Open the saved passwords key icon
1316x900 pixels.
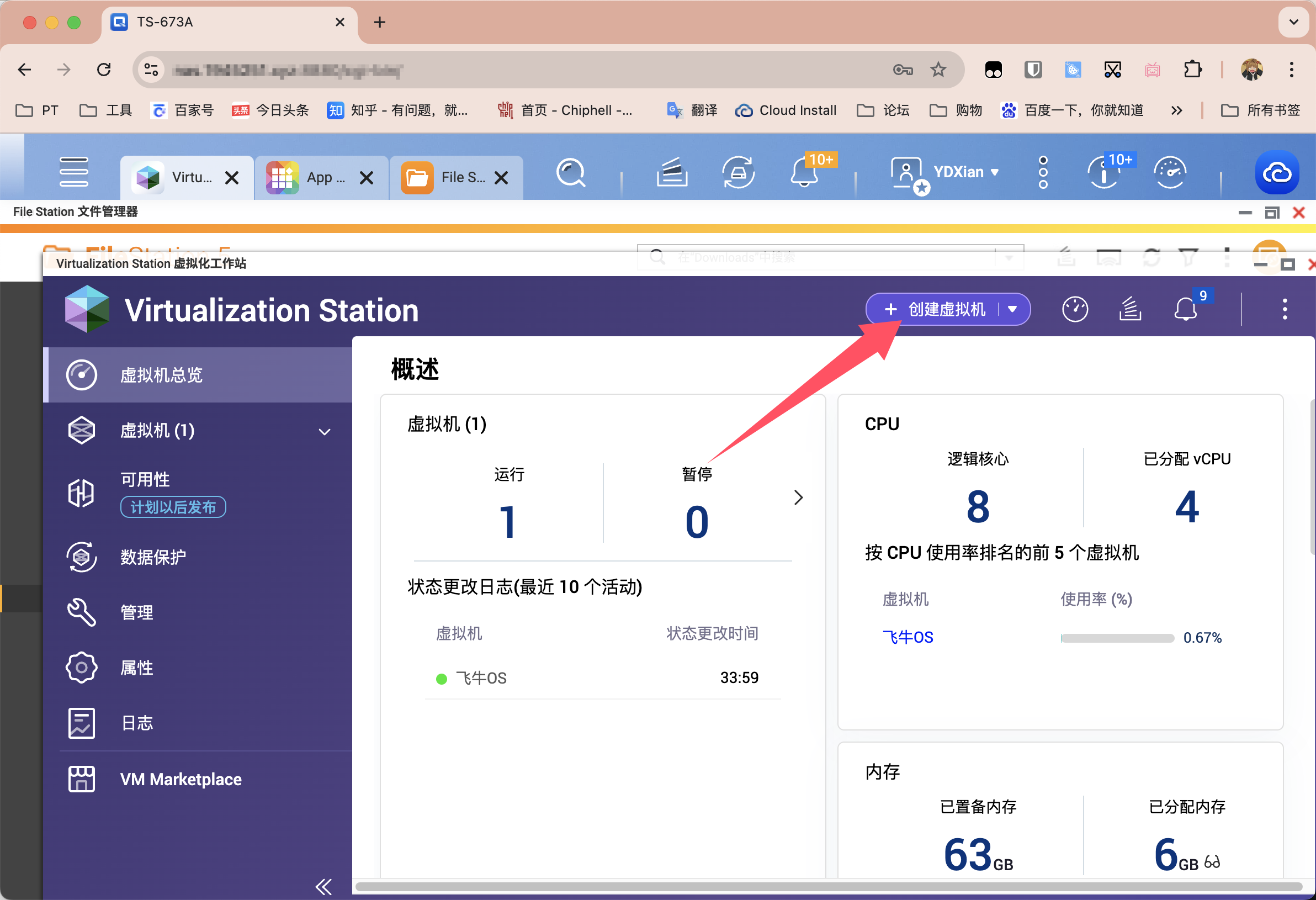903,70
